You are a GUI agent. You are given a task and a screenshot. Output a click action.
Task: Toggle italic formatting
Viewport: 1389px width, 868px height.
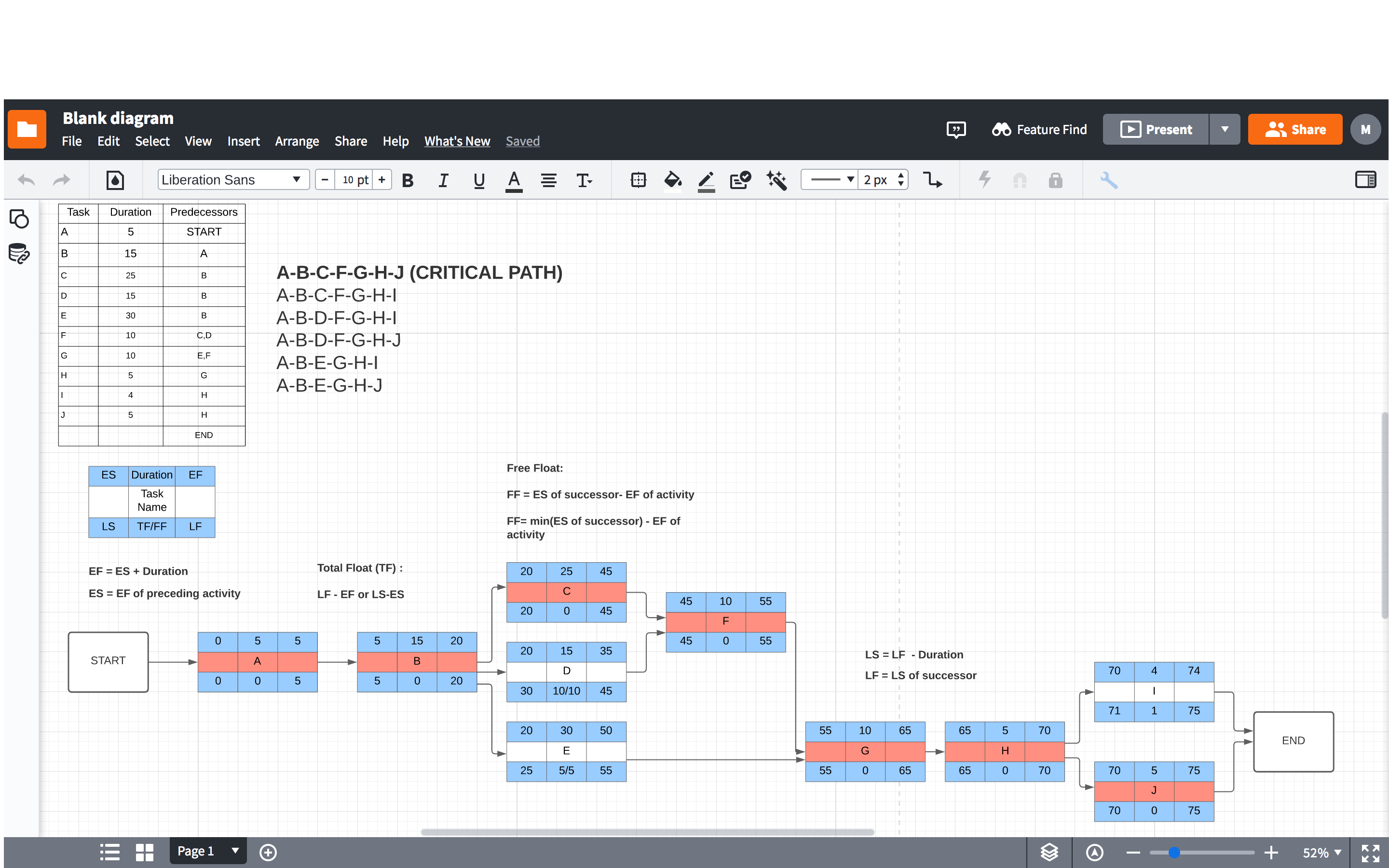point(443,180)
